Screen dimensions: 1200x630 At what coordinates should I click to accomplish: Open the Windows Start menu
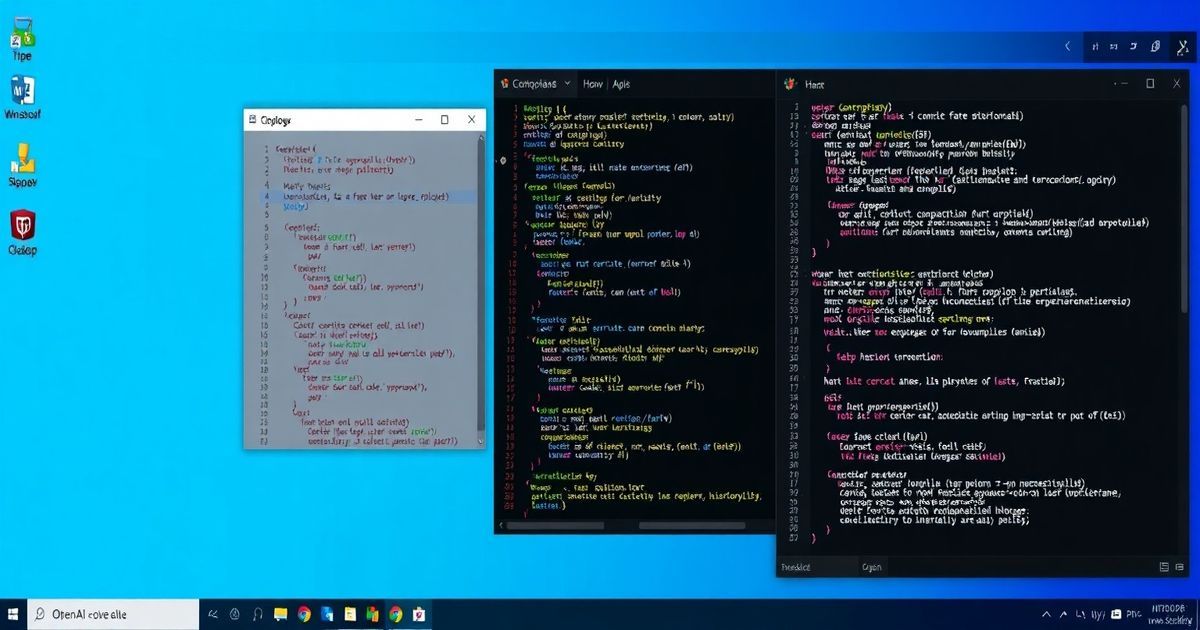point(13,614)
